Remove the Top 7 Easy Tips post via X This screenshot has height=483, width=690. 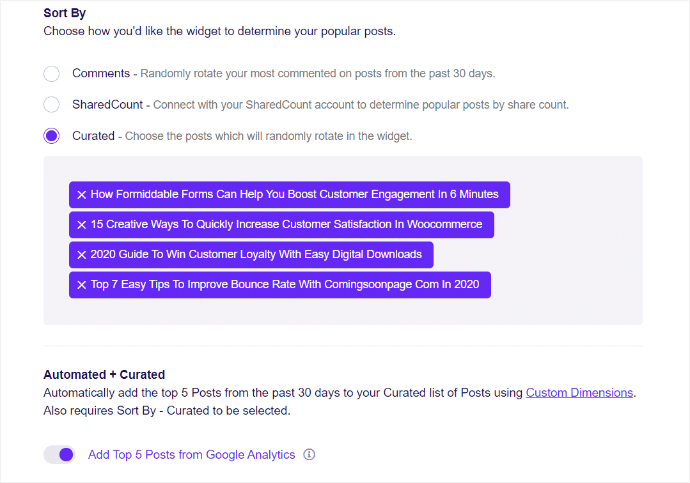(x=81, y=285)
